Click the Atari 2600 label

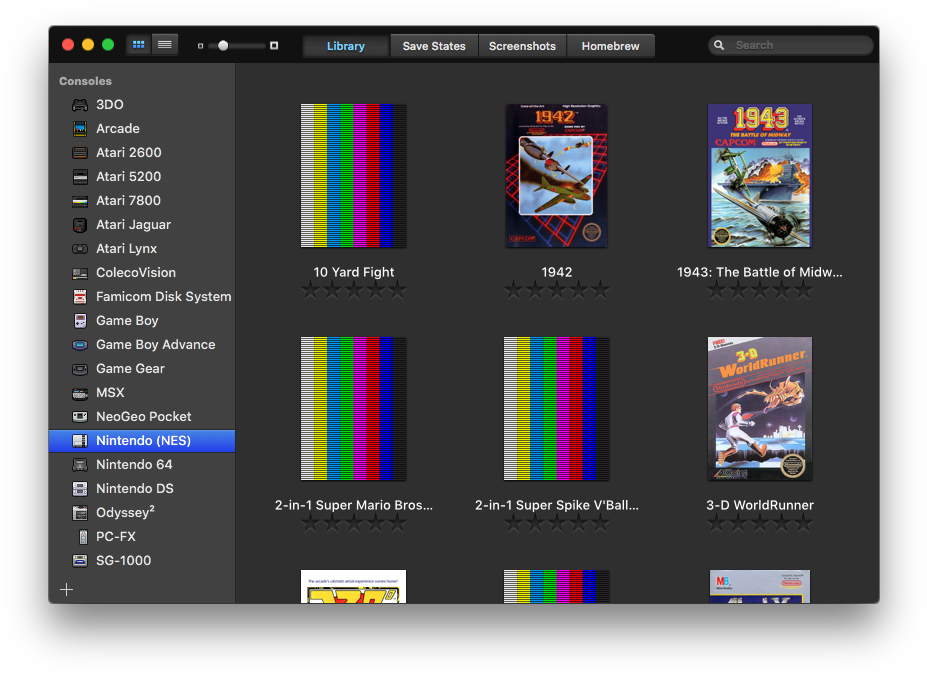pos(129,153)
